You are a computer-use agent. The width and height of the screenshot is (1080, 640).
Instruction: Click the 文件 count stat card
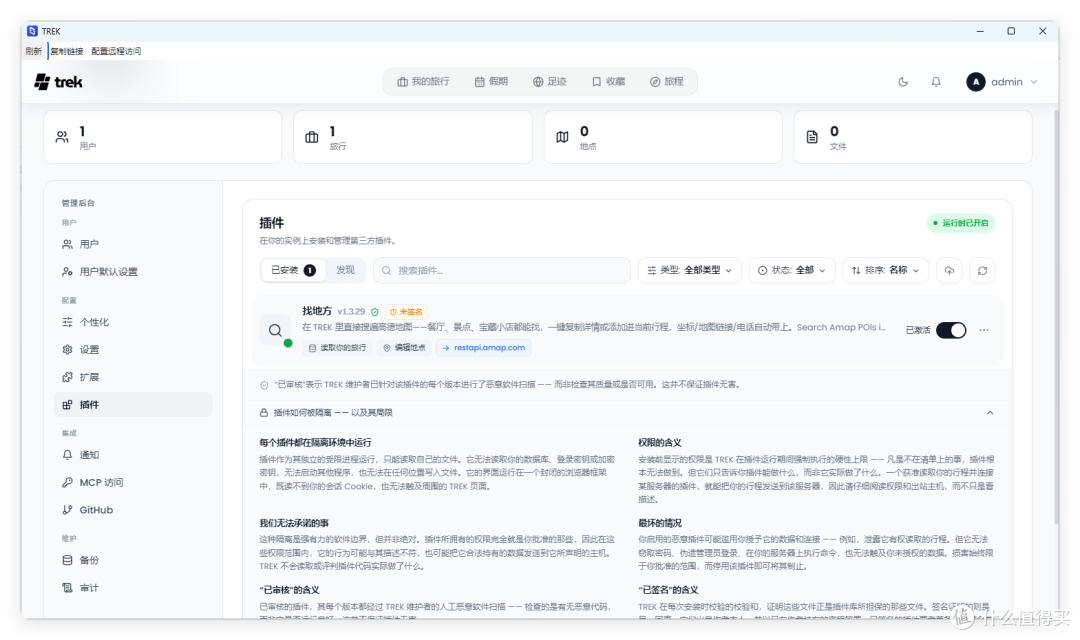[913, 137]
